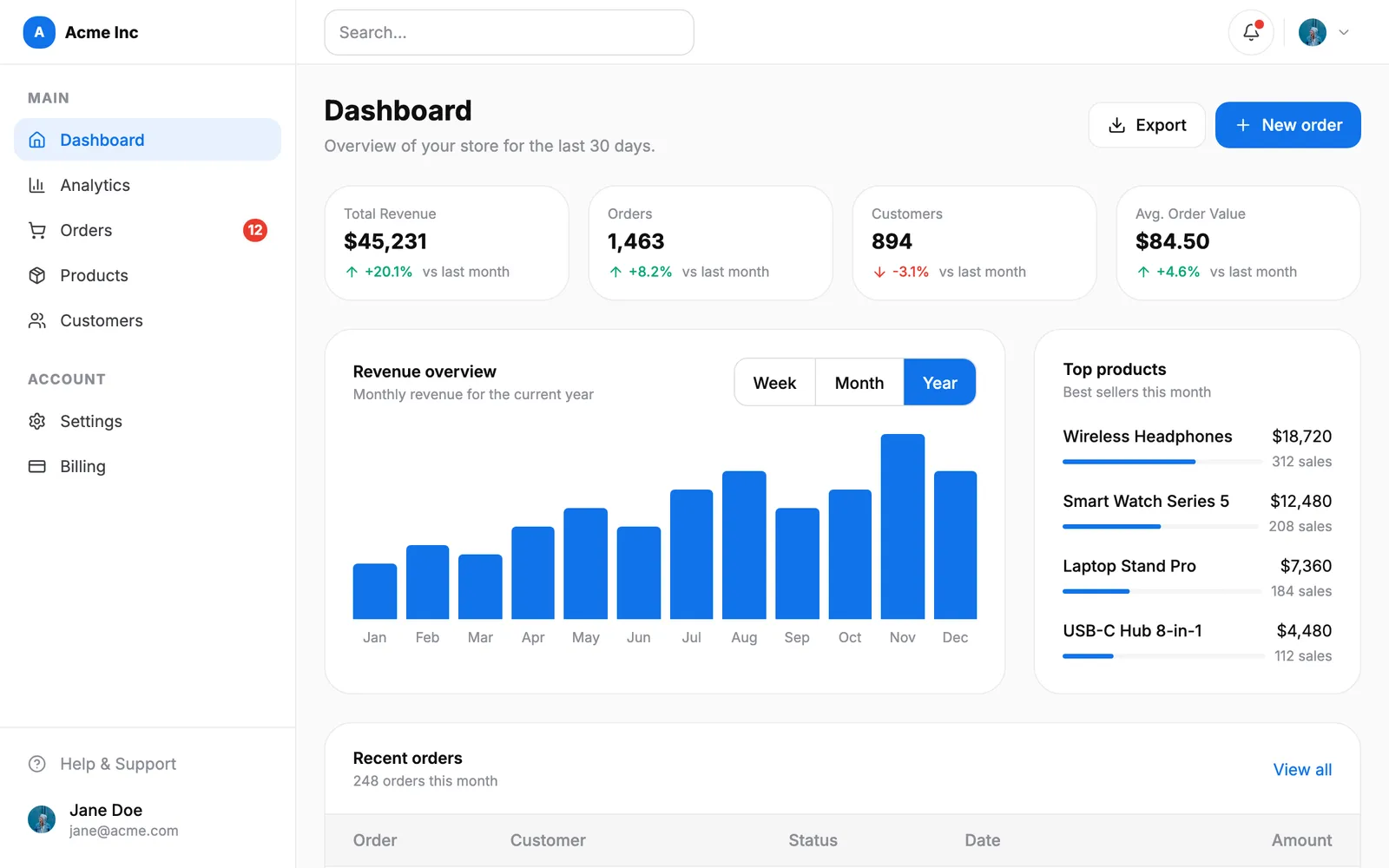Viewport: 1389px width, 868px height.
Task: Click the November revenue bar
Action: click(x=902, y=526)
